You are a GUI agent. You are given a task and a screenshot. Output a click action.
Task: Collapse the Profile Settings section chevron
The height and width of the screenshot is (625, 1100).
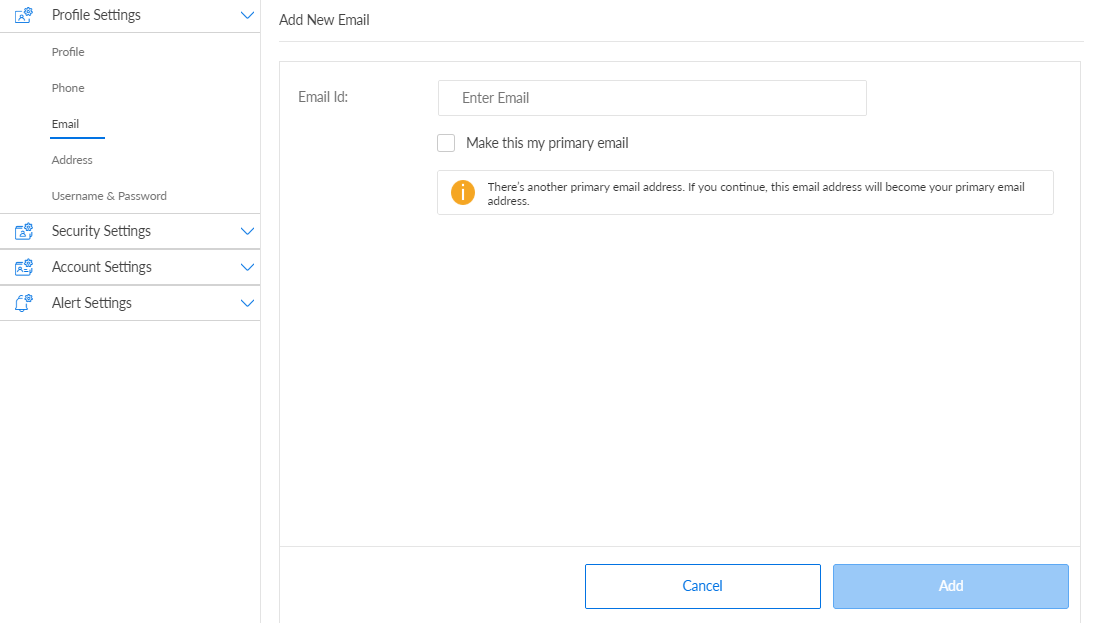coord(248,15)
